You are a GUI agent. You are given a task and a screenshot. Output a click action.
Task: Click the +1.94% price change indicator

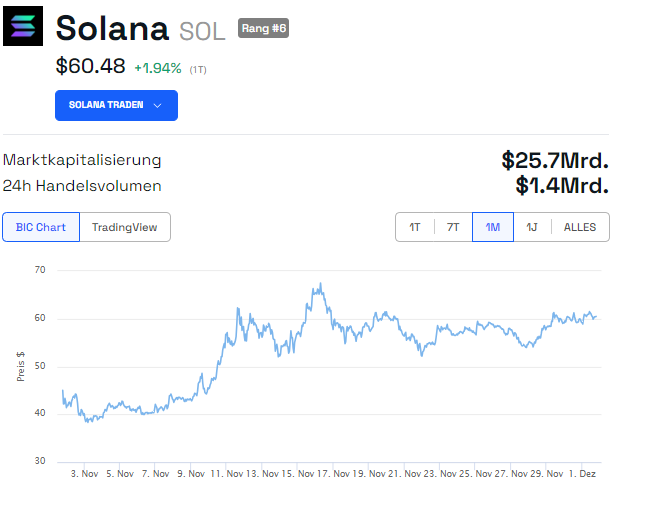158,68
